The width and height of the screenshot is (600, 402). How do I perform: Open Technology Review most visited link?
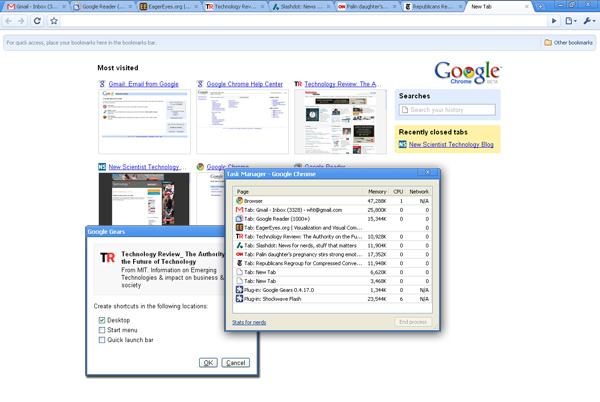(x=341, y=84)
